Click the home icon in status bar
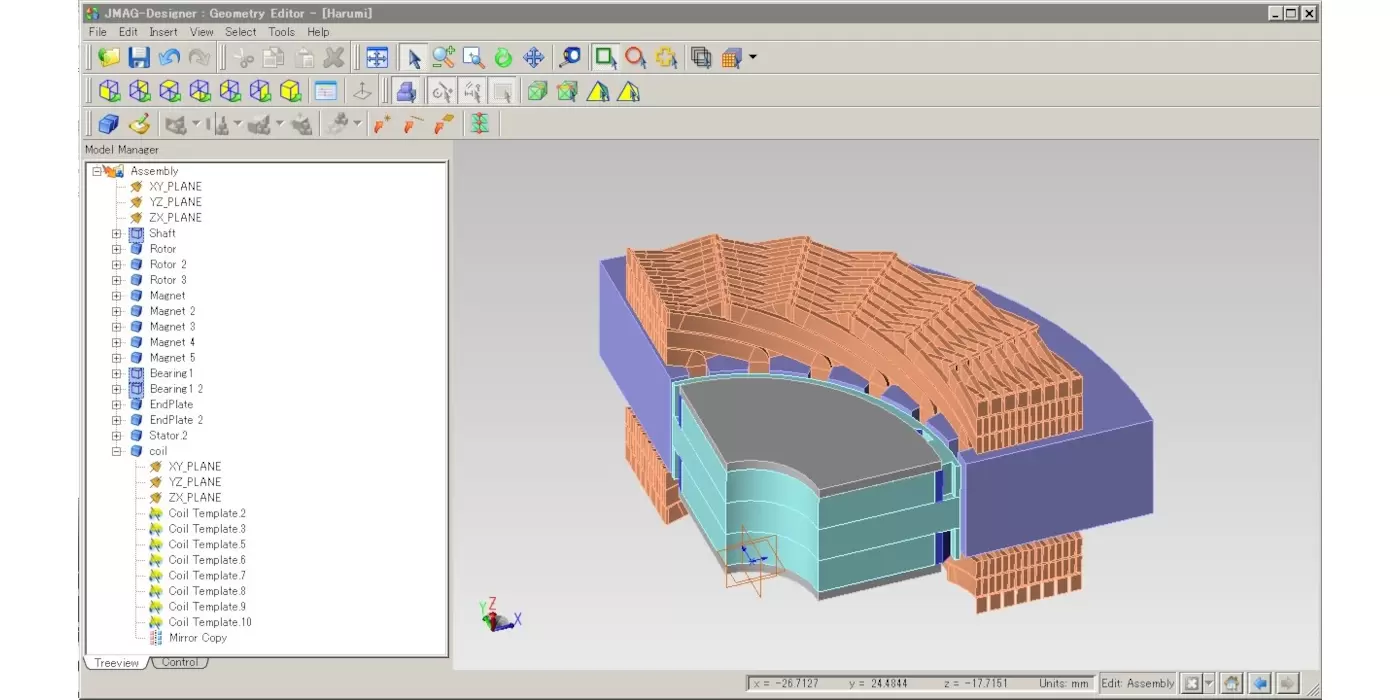Viewport: 1400px width, 700px height. click(x=1232, y=683)
